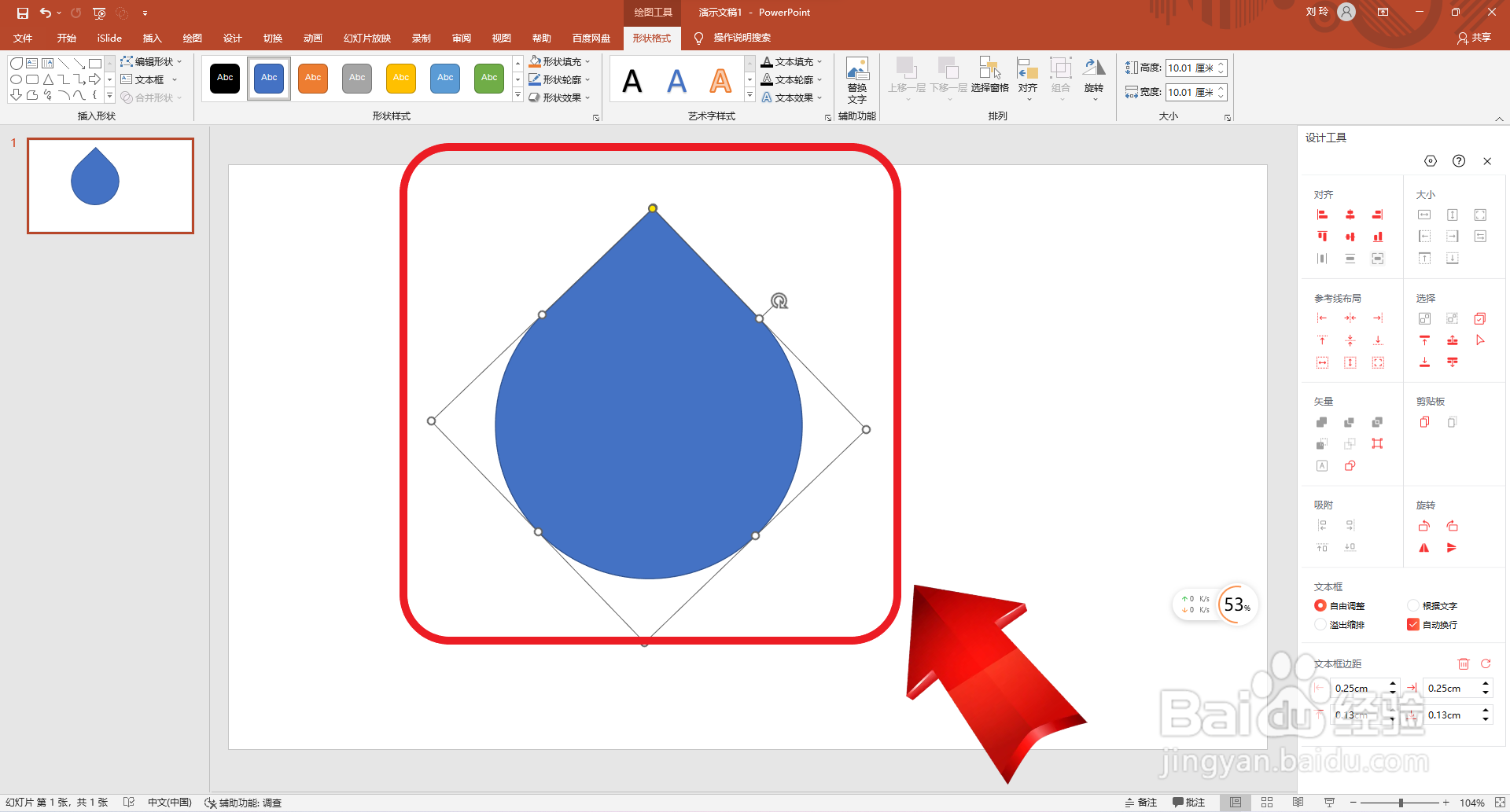Click the red copy clipboard icon
Screen dimensions: 1510x812
coord(1424,422)
